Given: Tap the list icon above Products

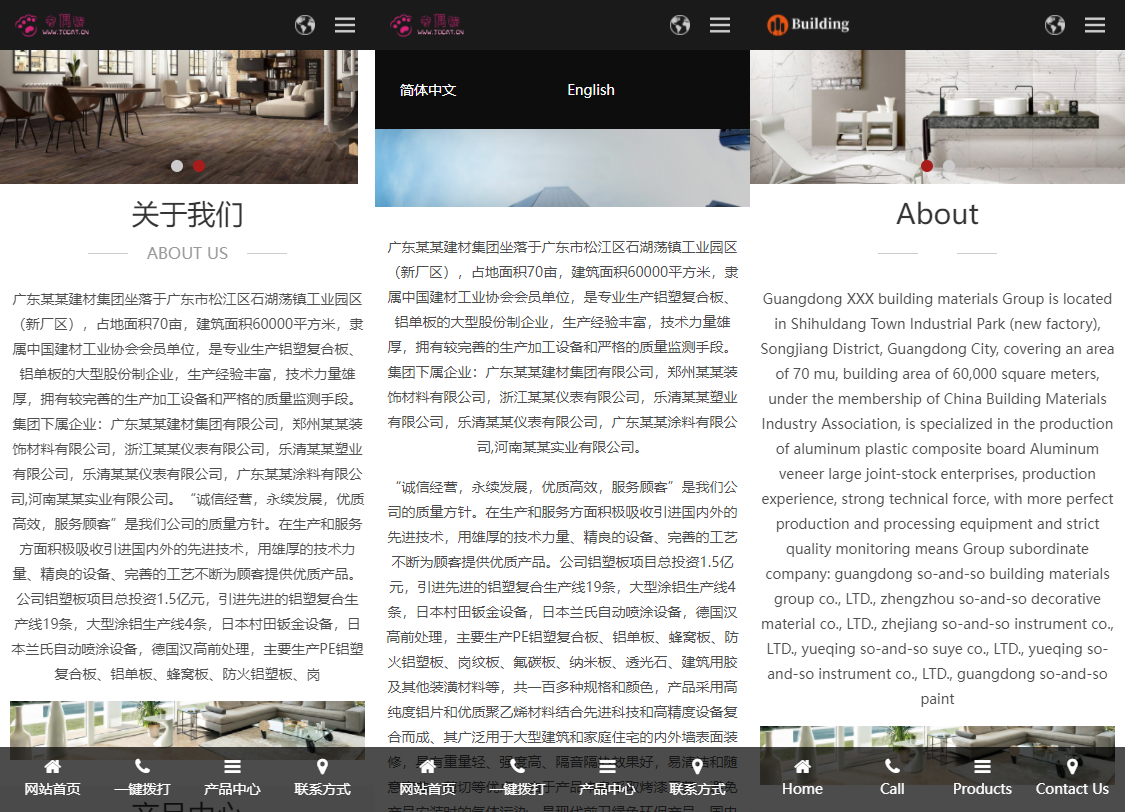Looking at the screenshot, I should click(x=982, y=766).
